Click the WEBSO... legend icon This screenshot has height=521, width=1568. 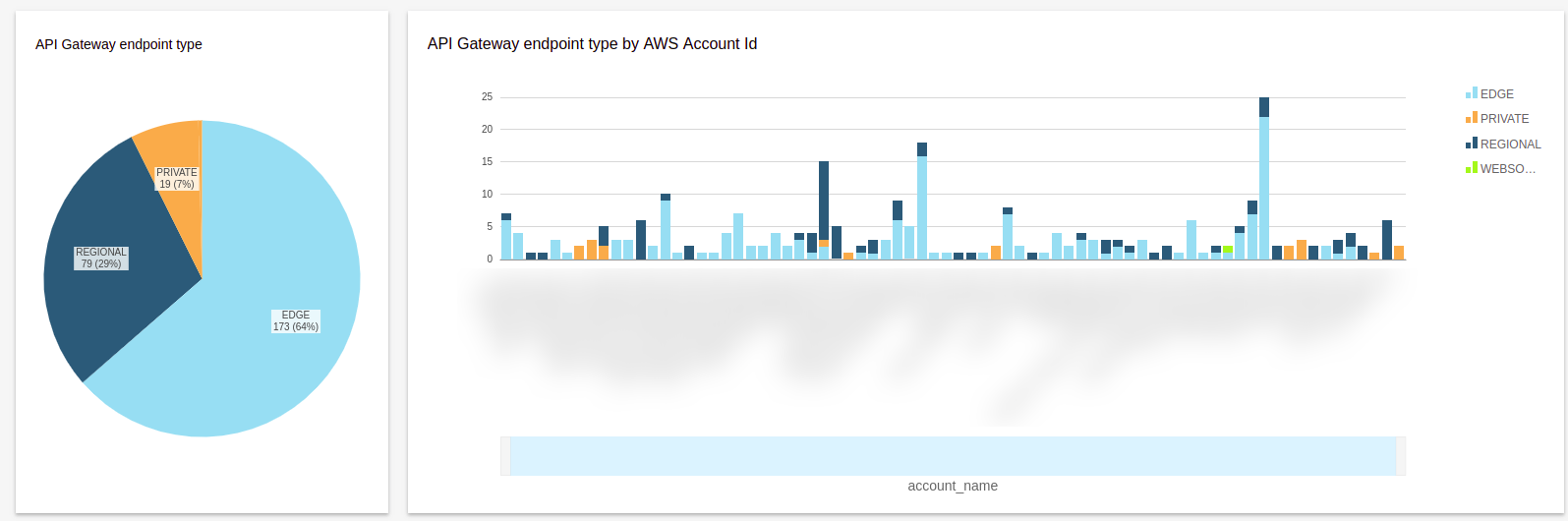(x=1472, y=168)
